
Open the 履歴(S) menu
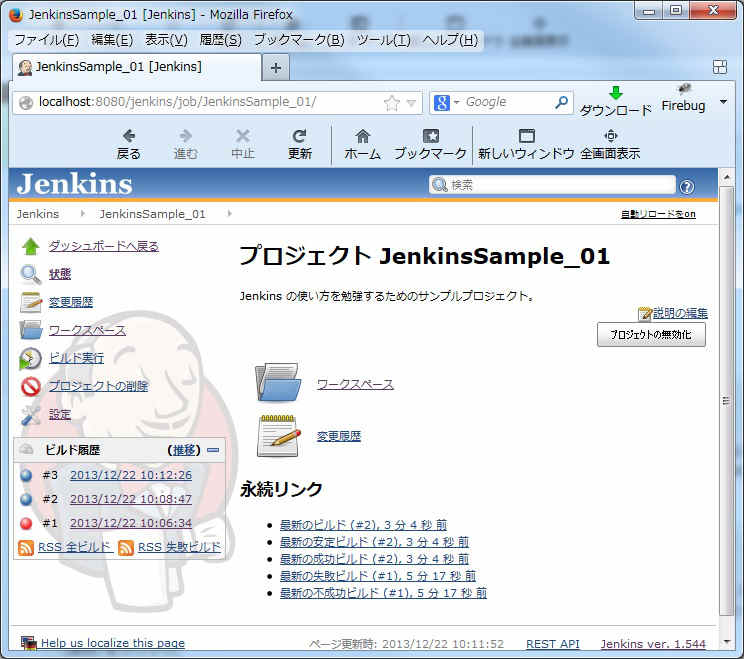221,40
